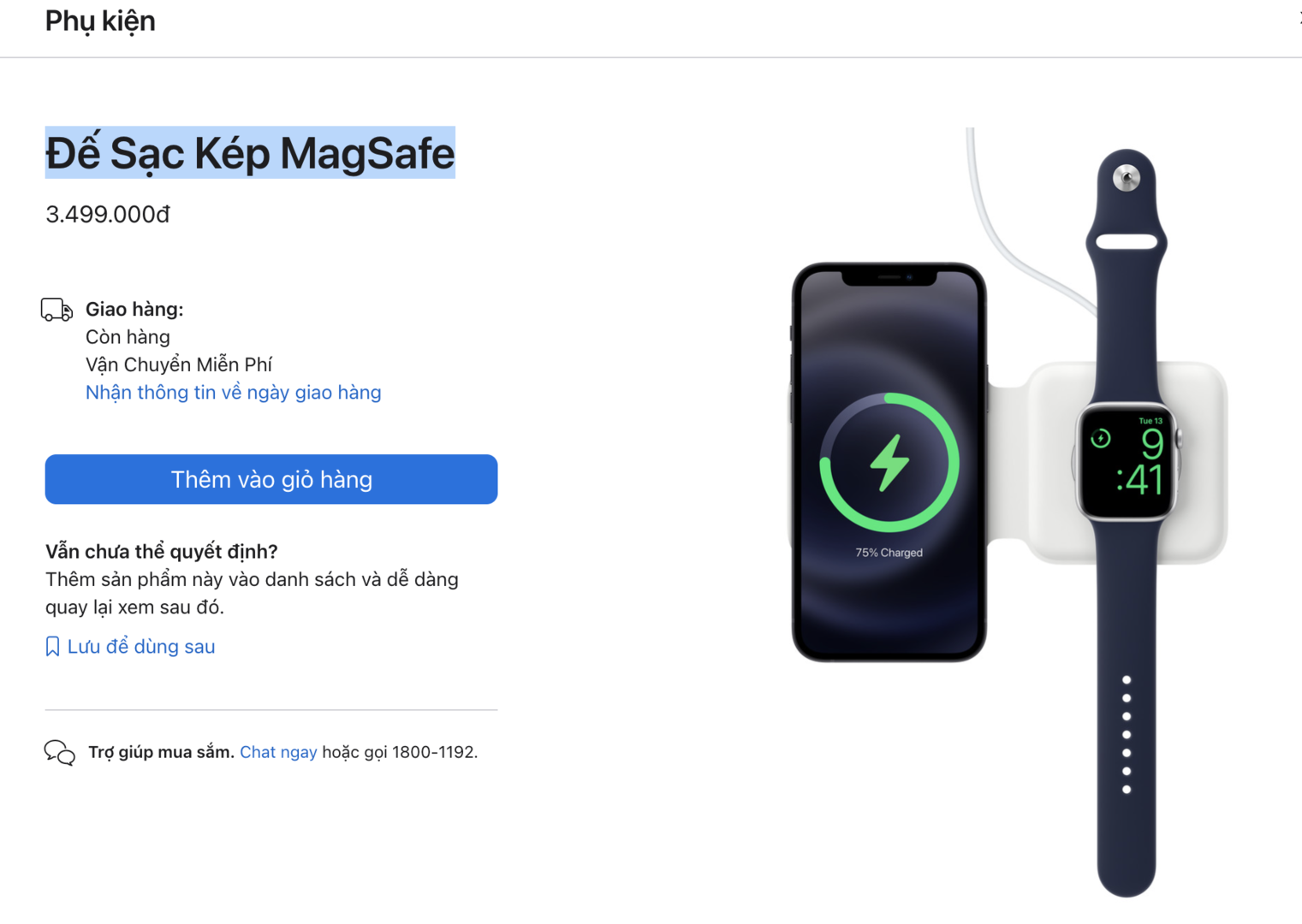Image resolution: width=1302 pixels, height=924 pixels.
Task: Click the iPhone product image
Action: coord(889,462)
